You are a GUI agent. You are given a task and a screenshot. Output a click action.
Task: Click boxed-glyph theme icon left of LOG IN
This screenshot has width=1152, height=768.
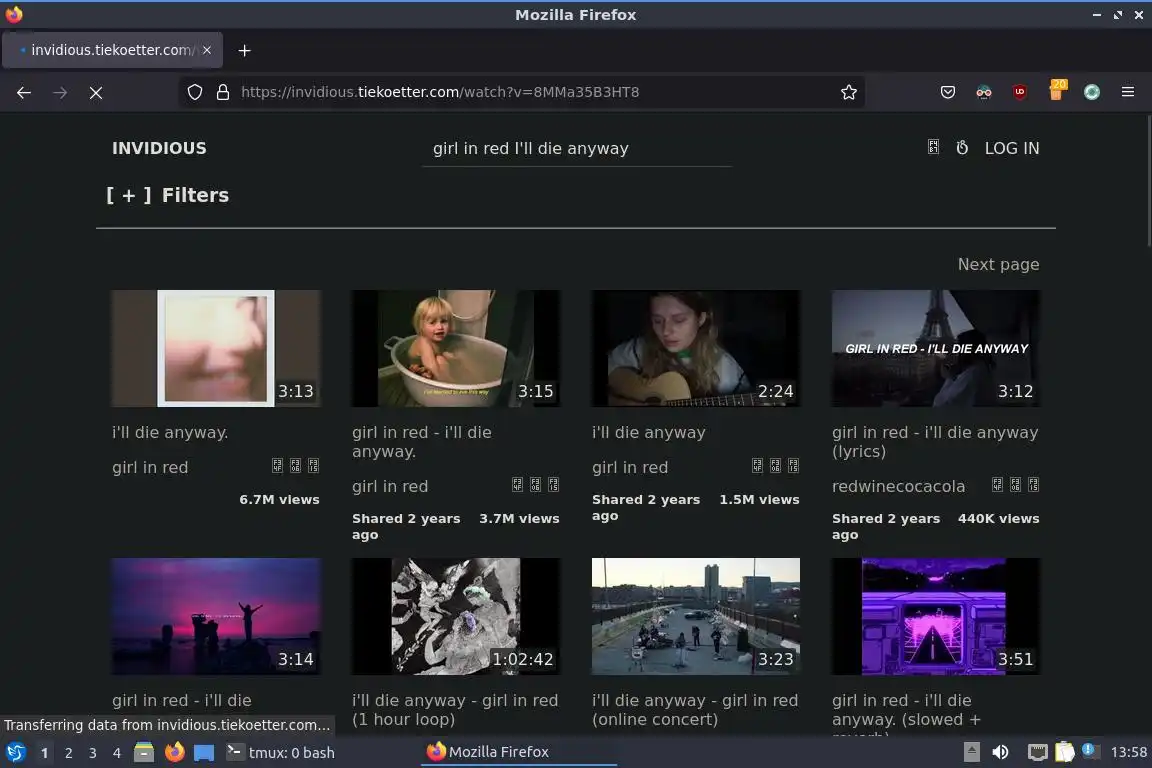click(933, 147)
